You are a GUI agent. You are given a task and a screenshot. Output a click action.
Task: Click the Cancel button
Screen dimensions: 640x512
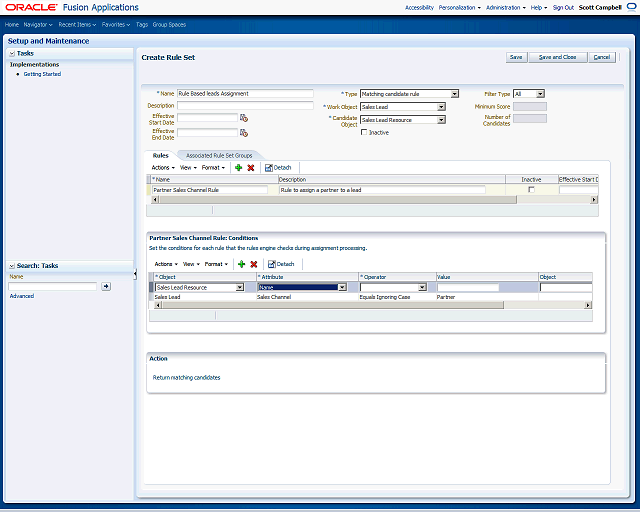[602, 57]
